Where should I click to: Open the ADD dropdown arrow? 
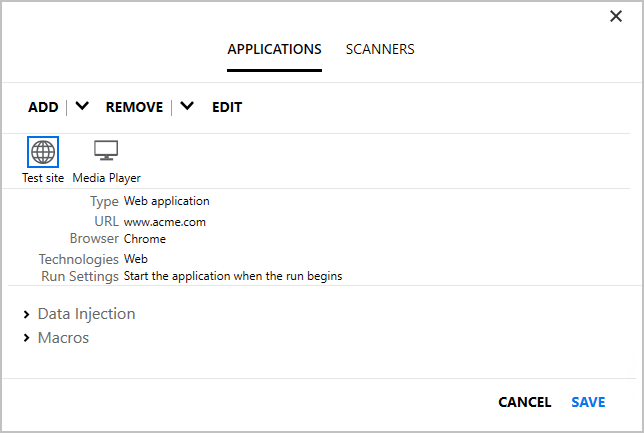(x=82, y=107)
